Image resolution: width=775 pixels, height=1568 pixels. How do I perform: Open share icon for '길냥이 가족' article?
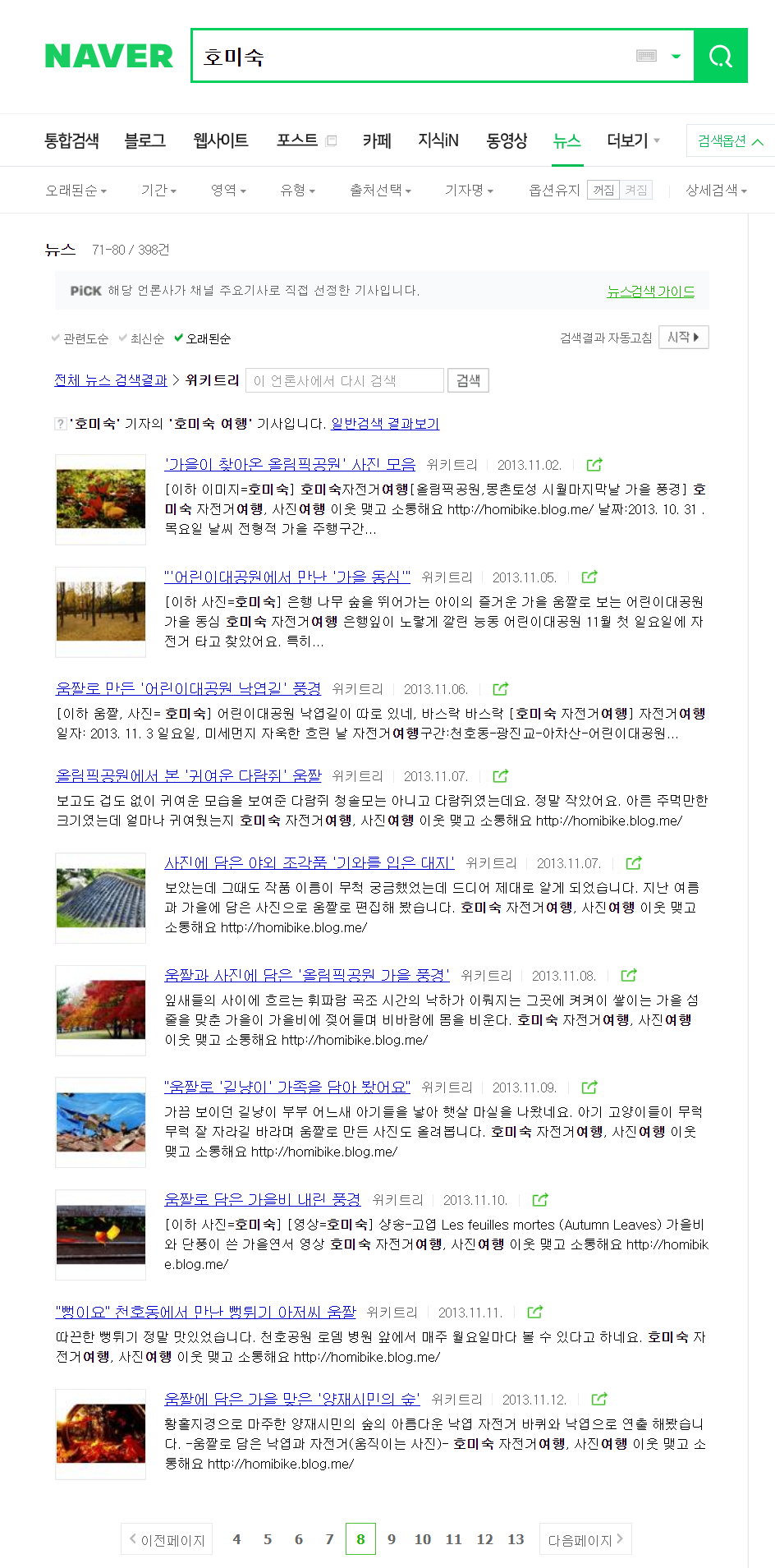tap(589, 1087)
